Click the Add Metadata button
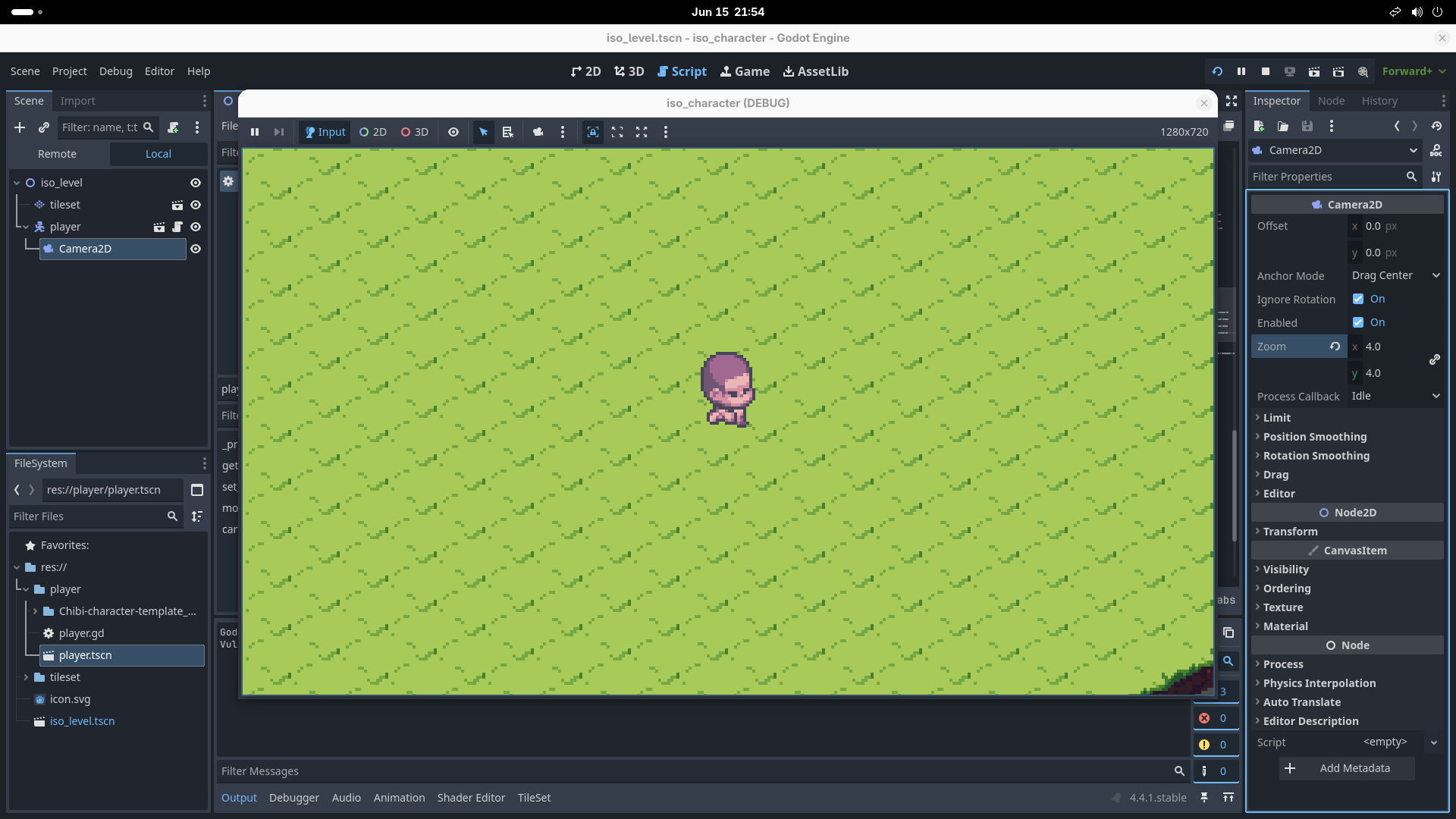This screenshot has width=1456, height=819. 1347,768
